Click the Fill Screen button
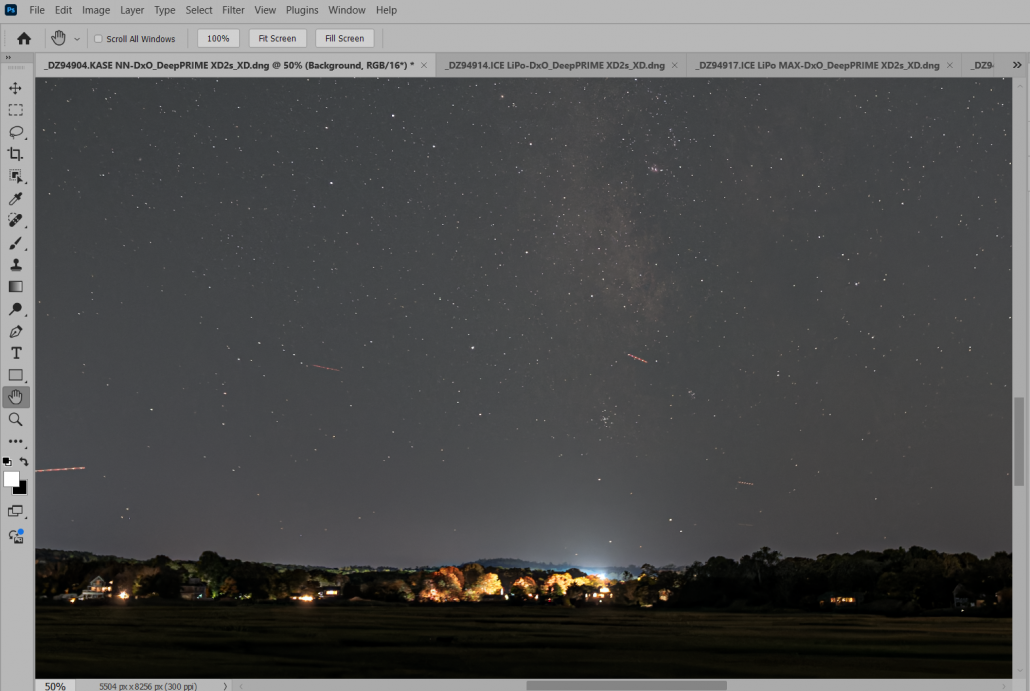The width and height of the screenshot is (1030, 691). [344, 39]
